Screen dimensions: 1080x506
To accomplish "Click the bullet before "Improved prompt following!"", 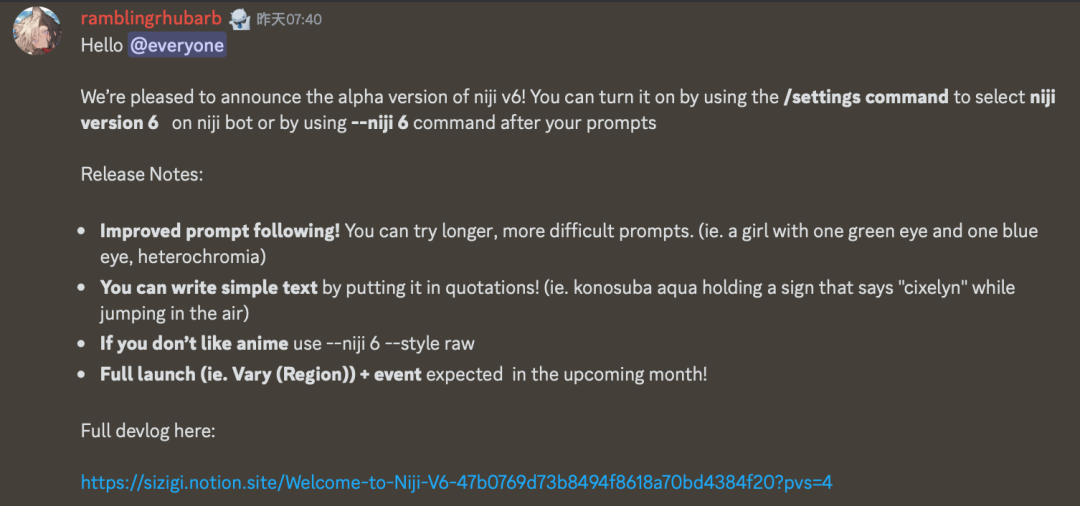I will (83, 232).
